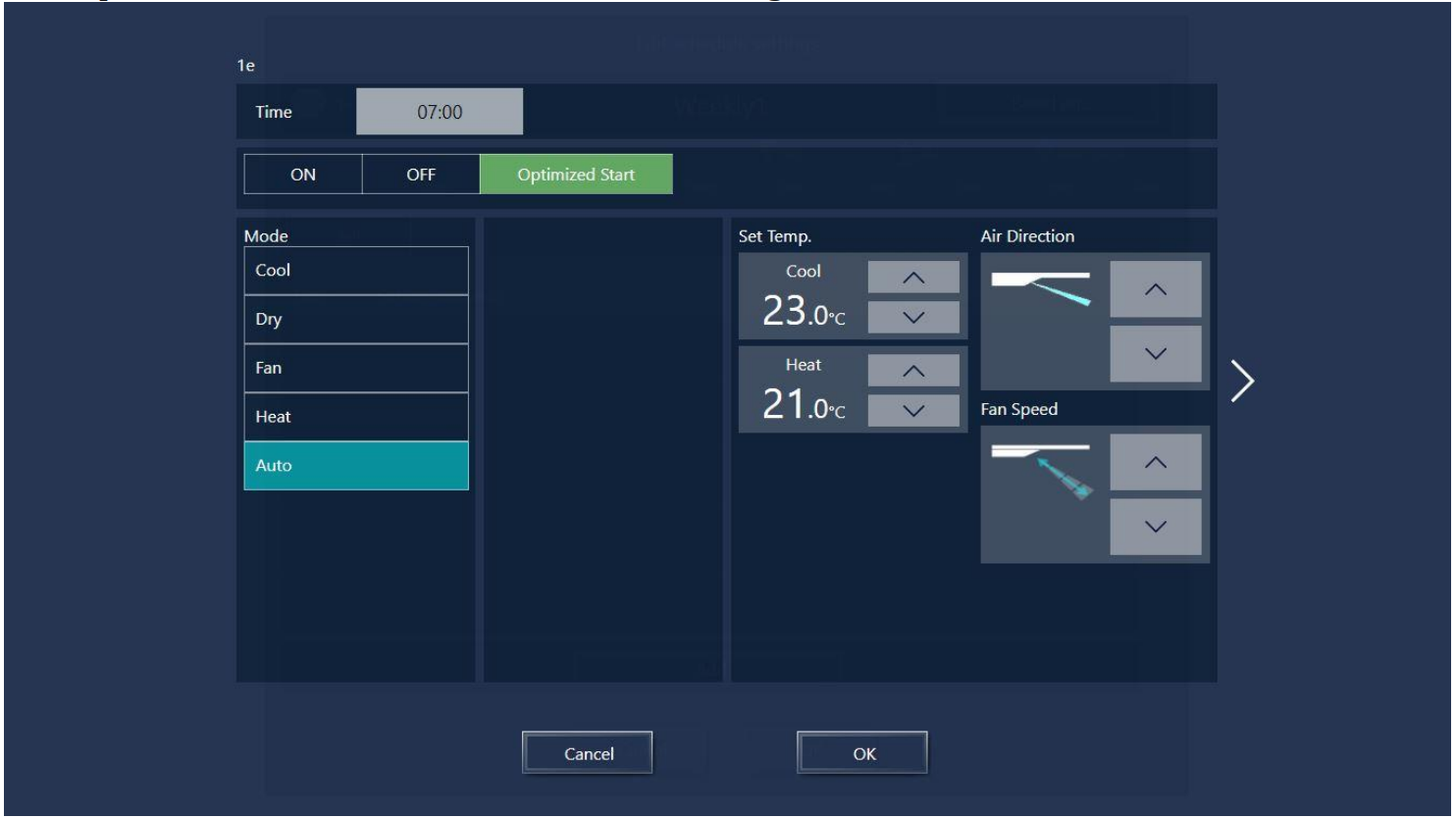
Task: Increase the Cool set temperature
Action: [913, 278]
